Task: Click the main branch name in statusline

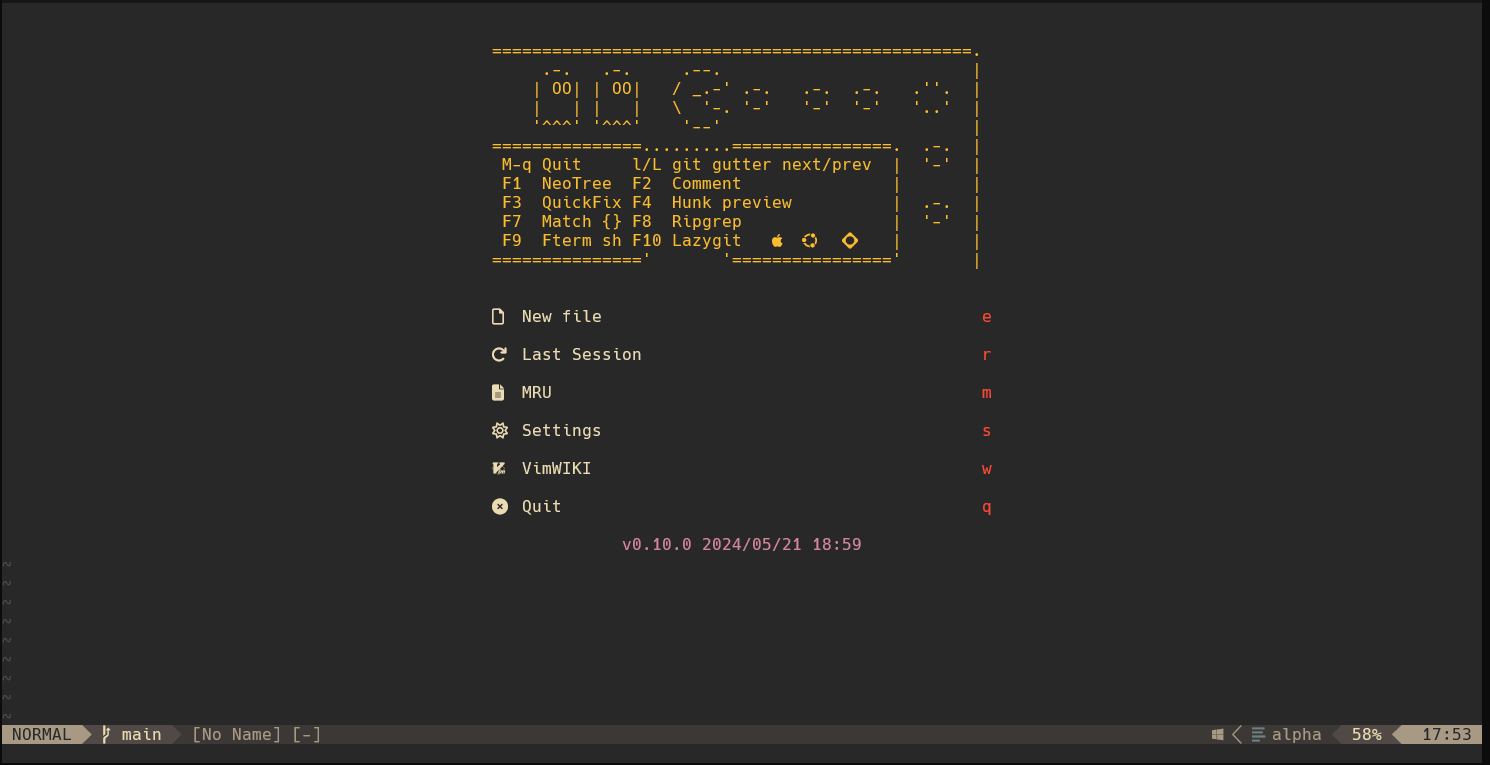Action: (142, 735)
